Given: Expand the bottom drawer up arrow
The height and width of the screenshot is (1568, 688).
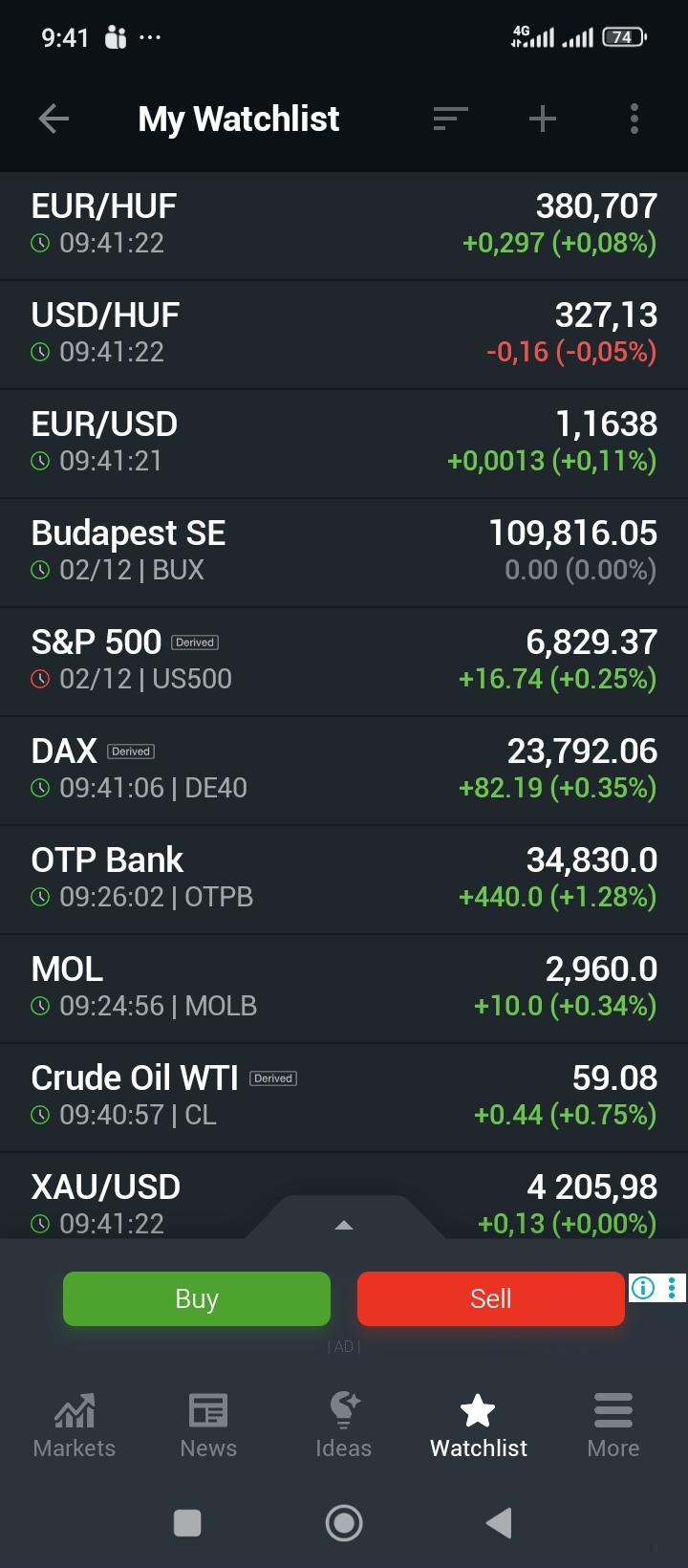Looking at the screenshot, I should pos(344,1225).
